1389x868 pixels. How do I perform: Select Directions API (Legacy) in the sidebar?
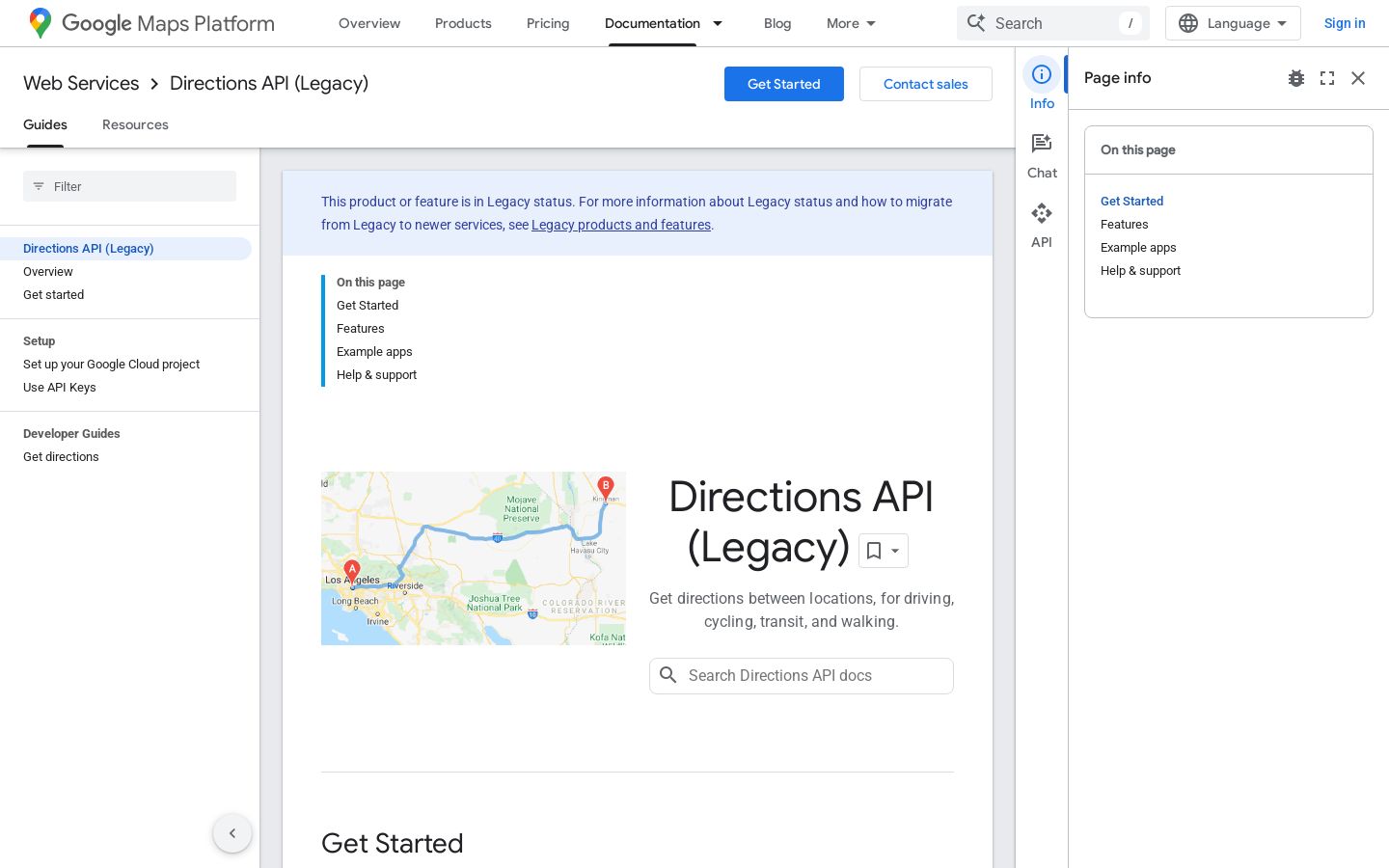pos(125,249)
